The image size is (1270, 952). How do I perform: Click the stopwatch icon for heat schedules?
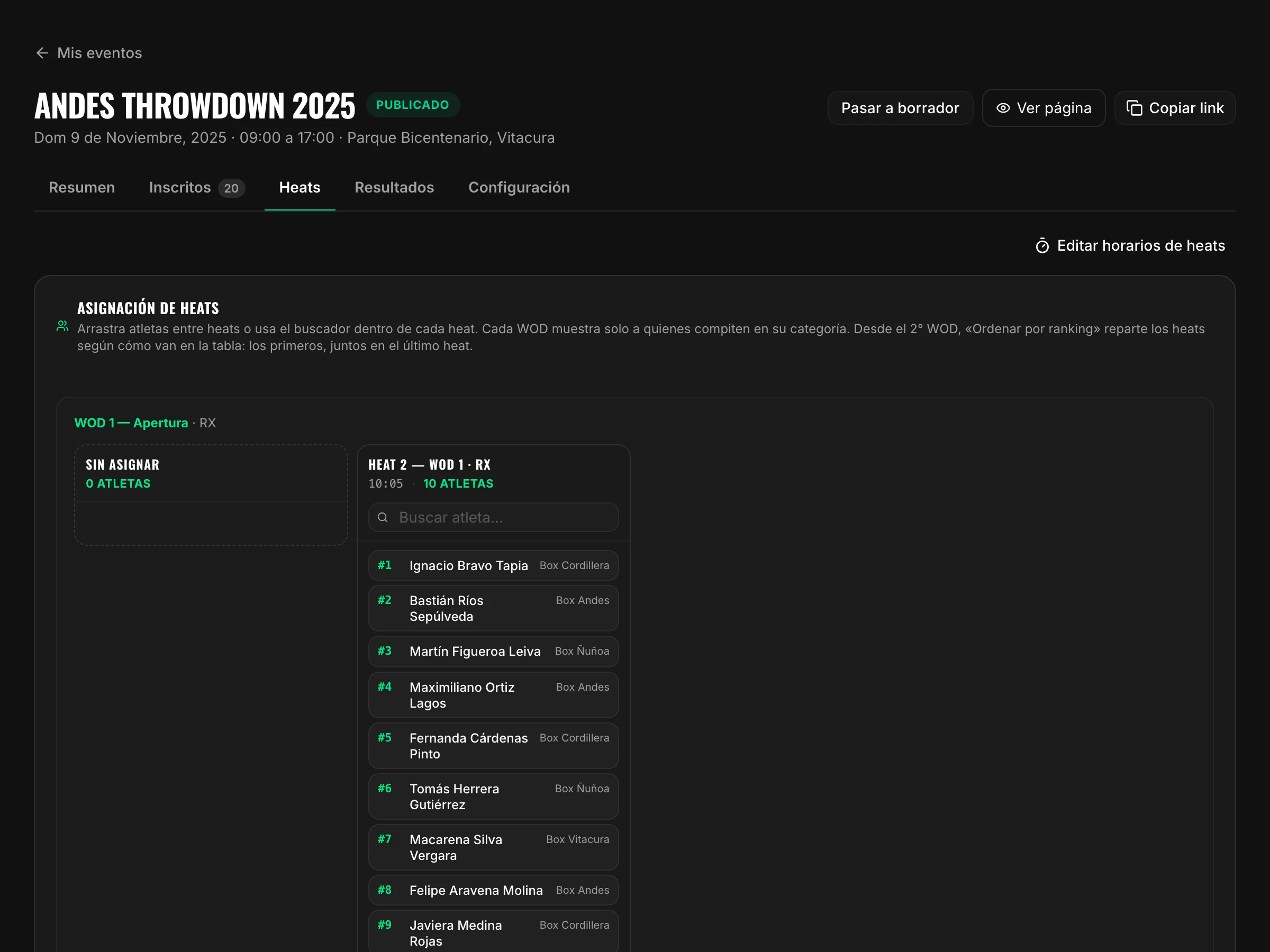coord(1042,245)
